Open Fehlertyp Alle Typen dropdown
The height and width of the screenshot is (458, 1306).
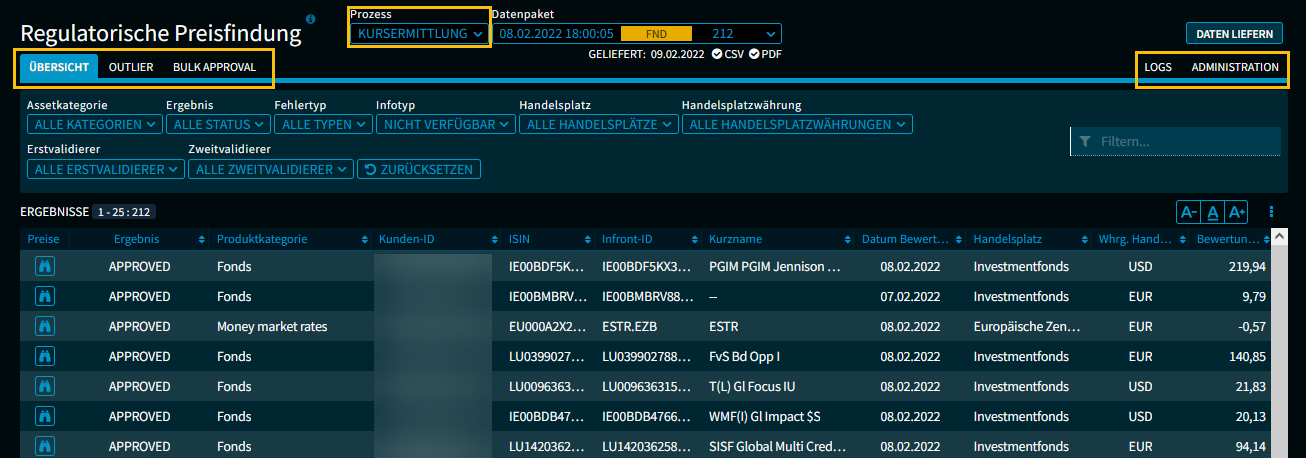coord(323,125)
